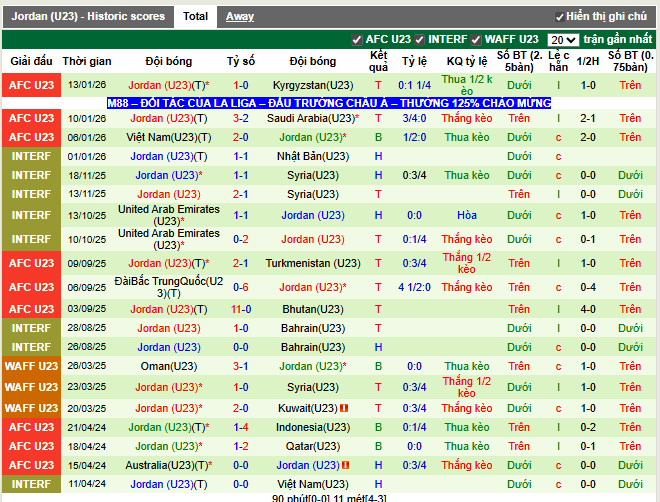Uncheck the WAFF U23 filter checkbox
Image resolution: width=660 pixels, height=502 pixels.
476,40
